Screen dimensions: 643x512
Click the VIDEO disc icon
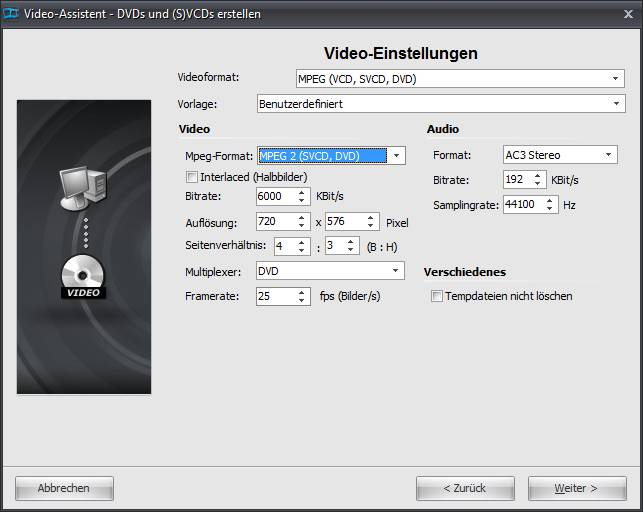point(83,277)
